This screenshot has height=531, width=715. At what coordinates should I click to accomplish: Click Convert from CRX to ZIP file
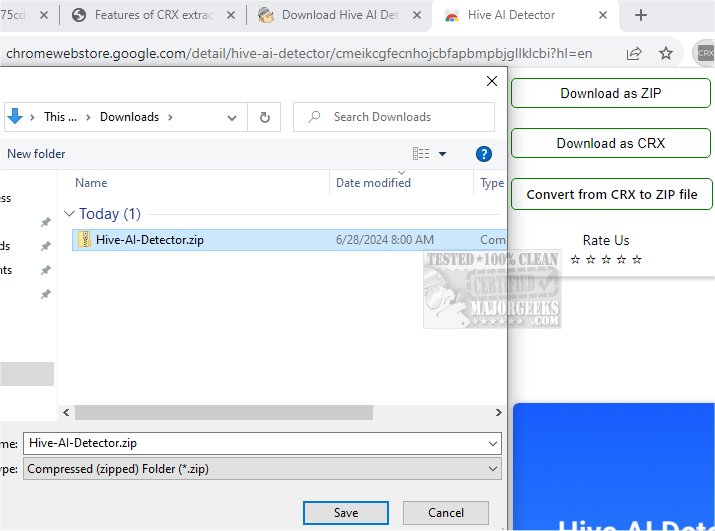(x=611, y=194)
